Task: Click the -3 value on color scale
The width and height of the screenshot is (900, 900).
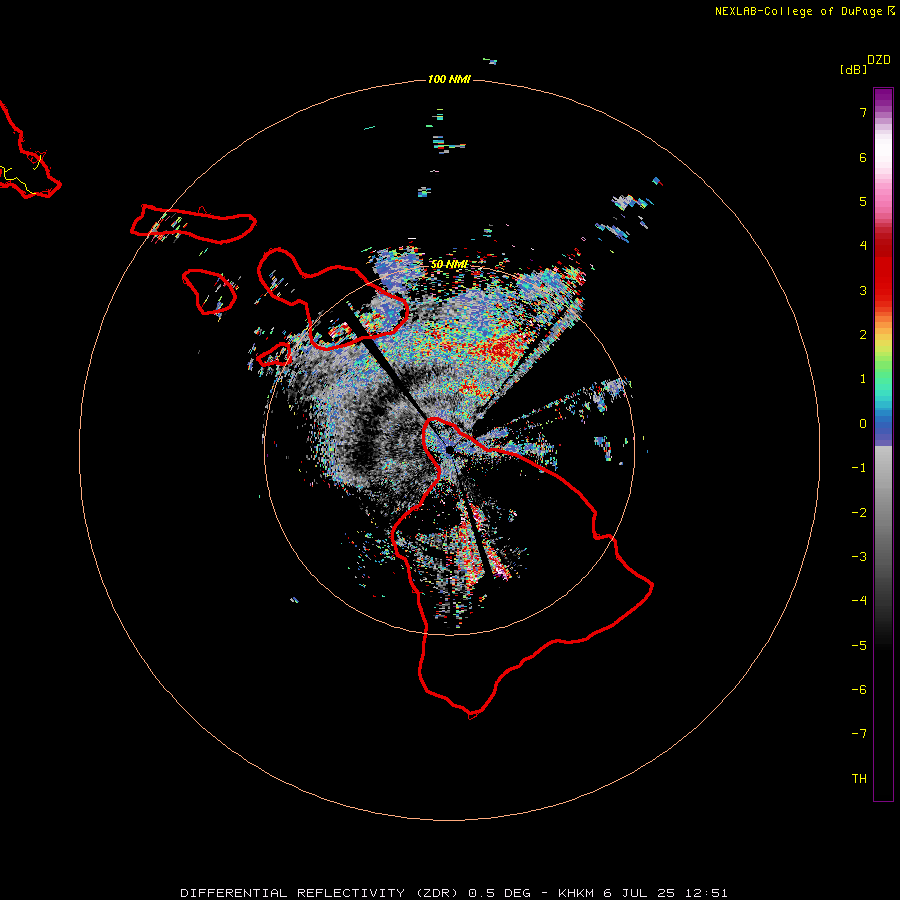Action: [859, 557]
